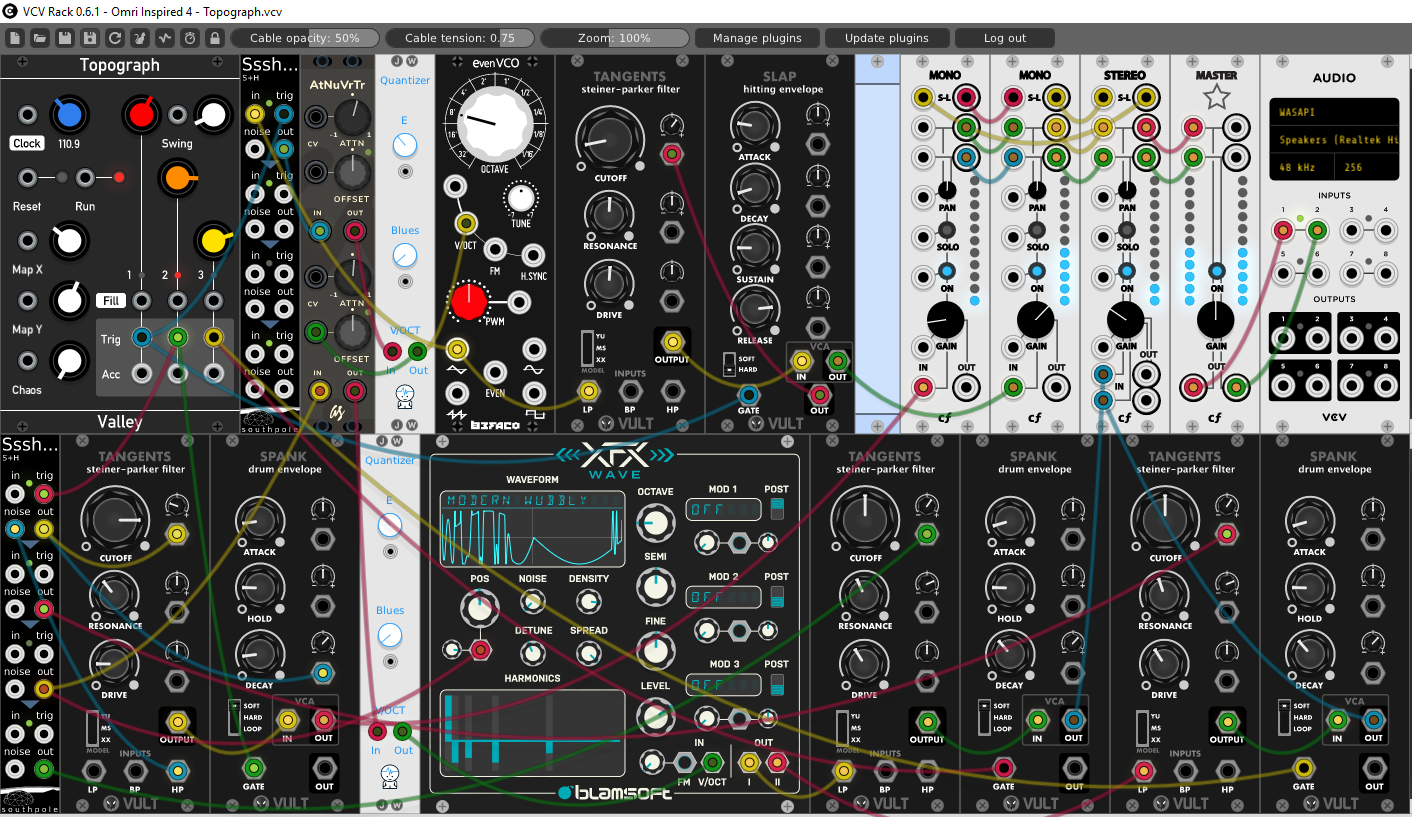The height and width of the screenshot is (817, 1412).
Task: Create a new patch from the toolbar
Action: pyautogui.click(x=15, y=38)
